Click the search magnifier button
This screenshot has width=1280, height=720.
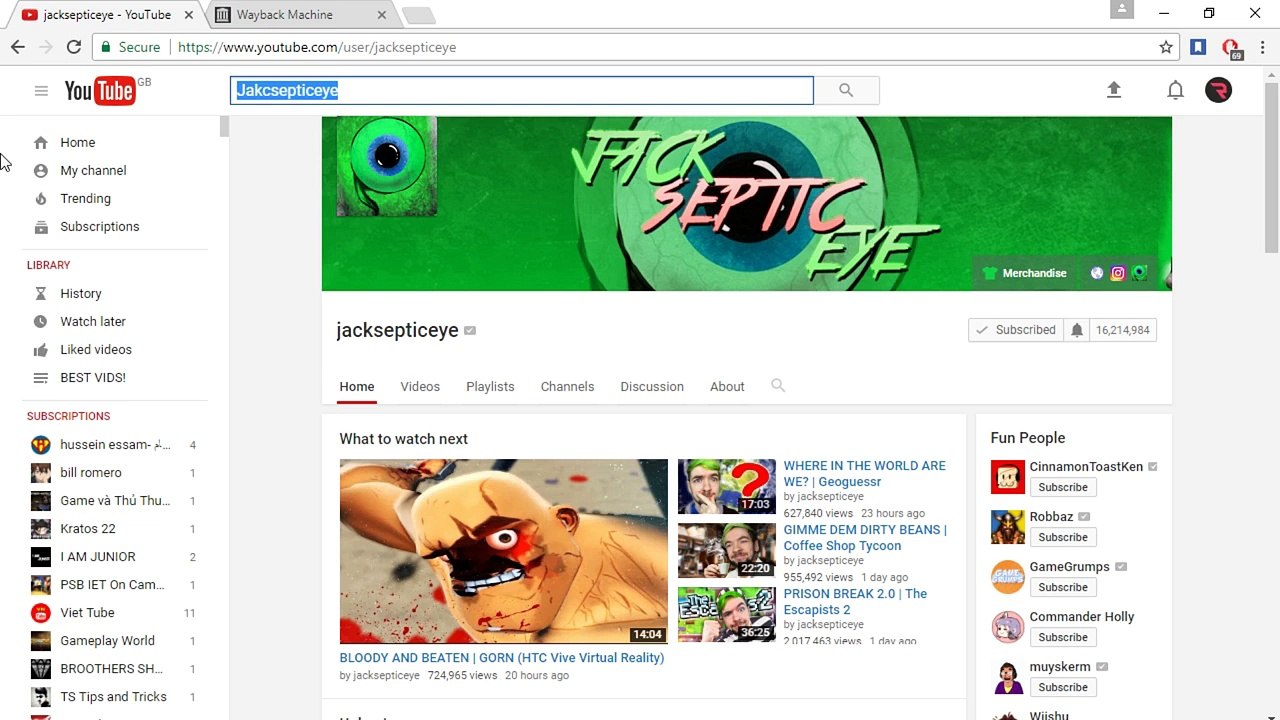point(846,90)
